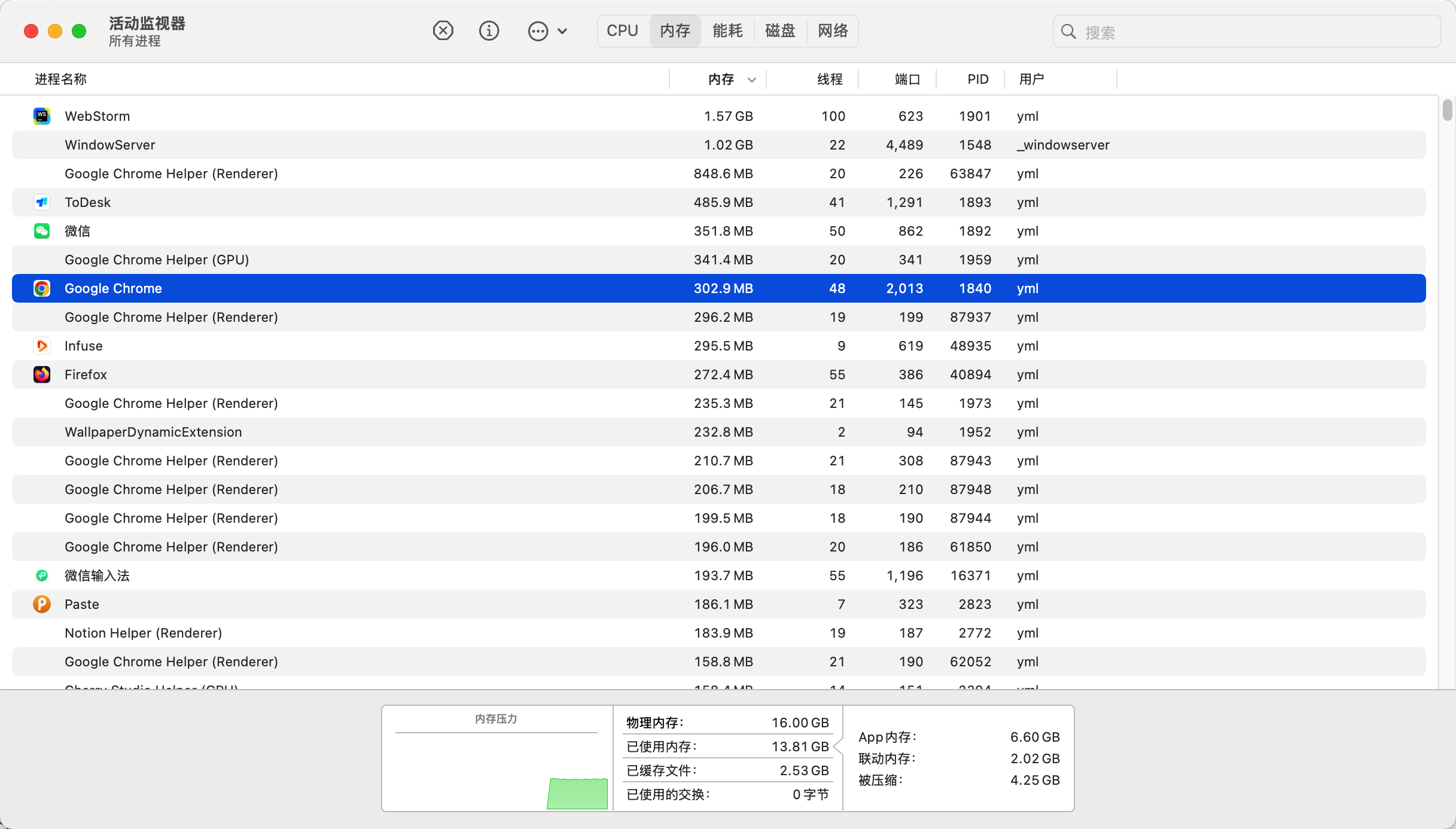Click the 已缓存文件 2.53 GB entry
This screenshot has height=829, width=1456.
click(x=727, y=770)
